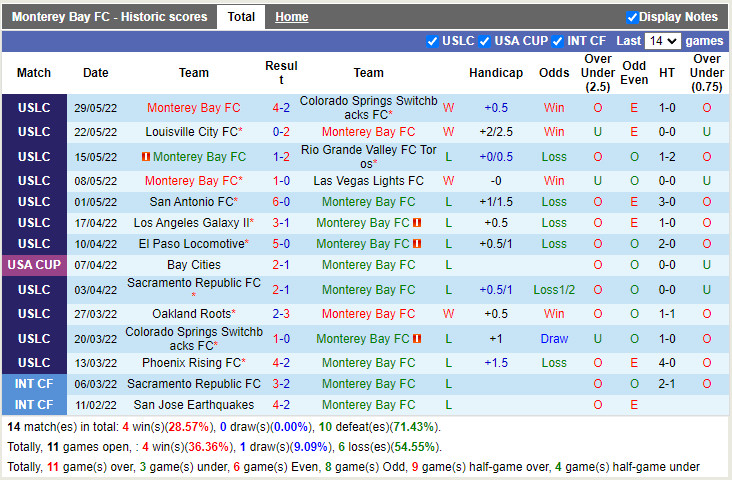The image size is (732, 480).
Task: Click red card icon on 20/03/22 row
Action: [x=417, y=339]
